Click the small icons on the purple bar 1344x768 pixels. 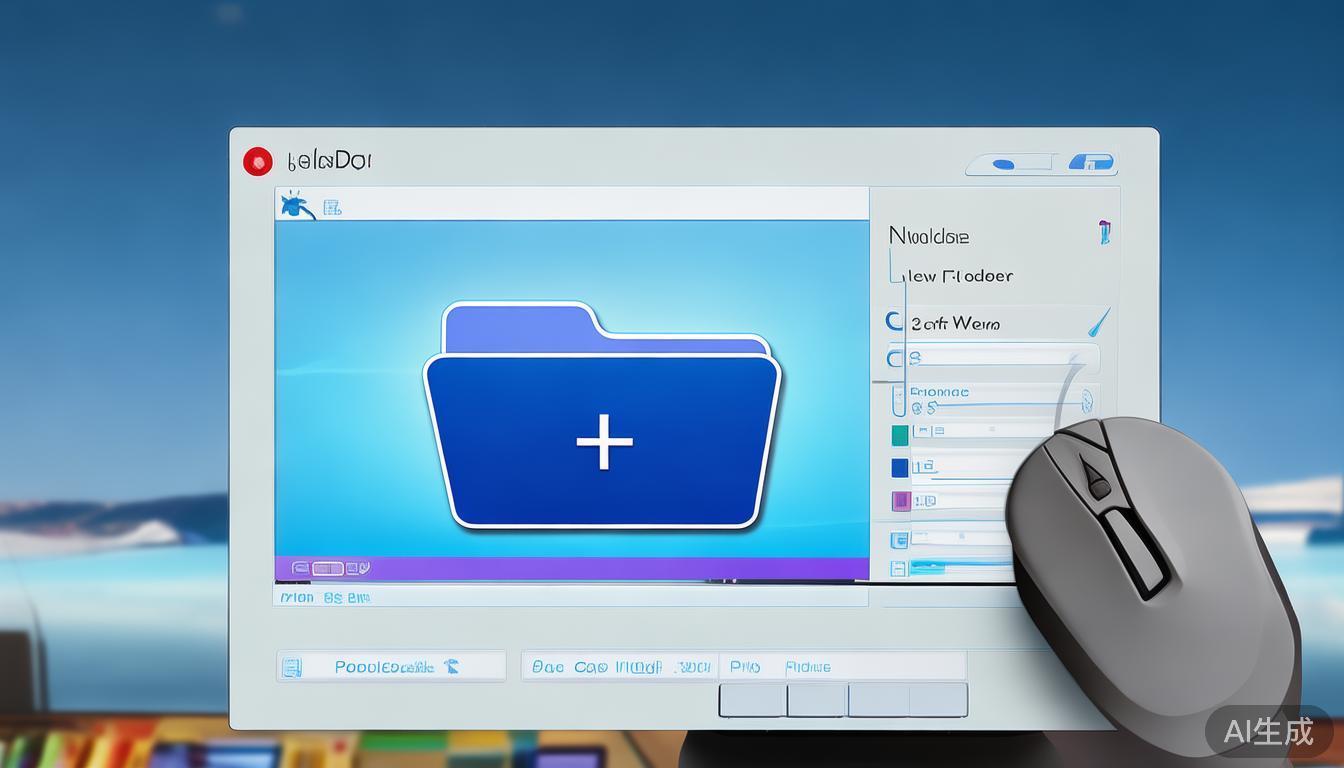click(x=330, y=568)
